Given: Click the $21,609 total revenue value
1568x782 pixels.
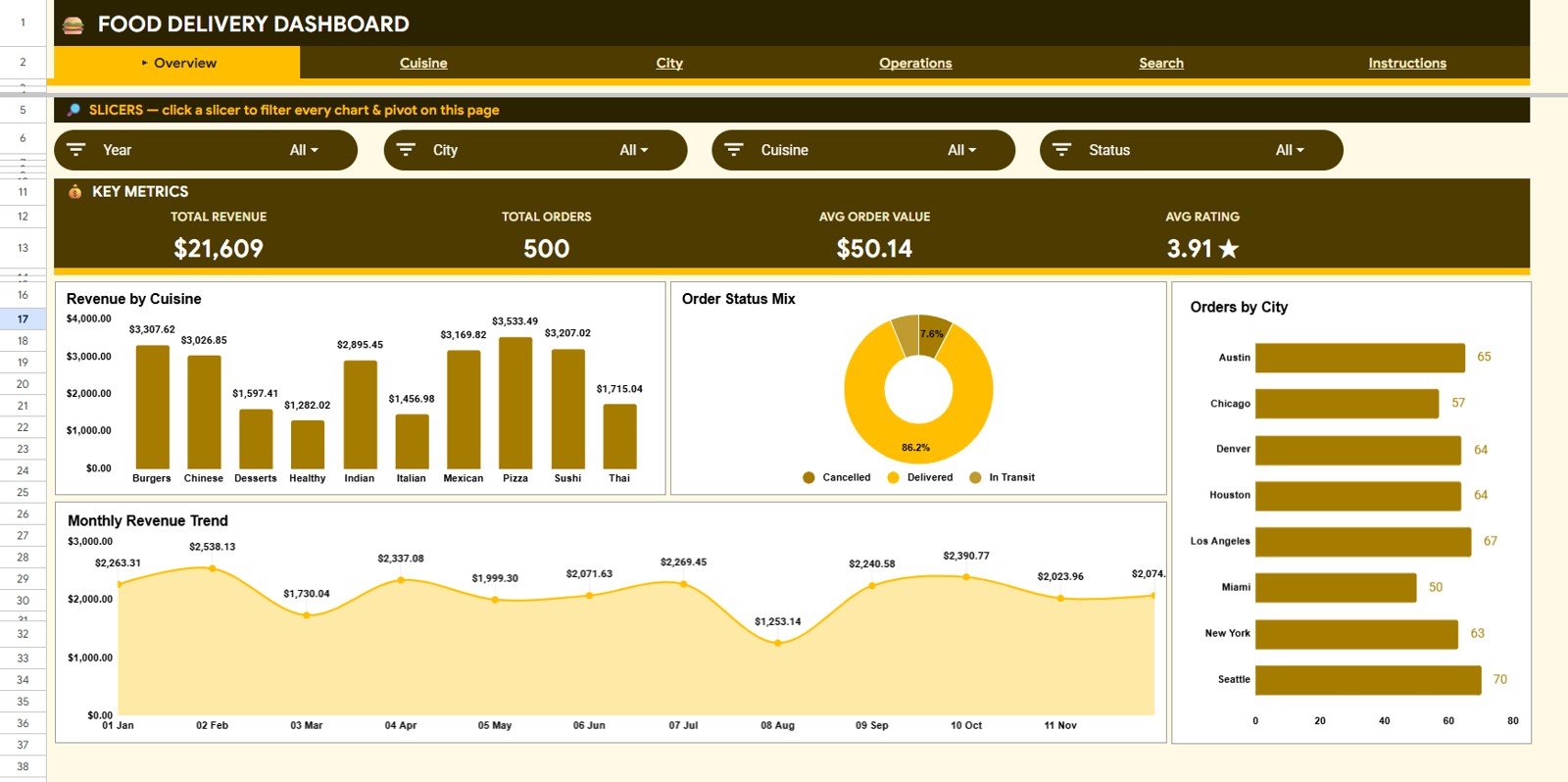Looking at the screenshot, I should coord(219,249).
